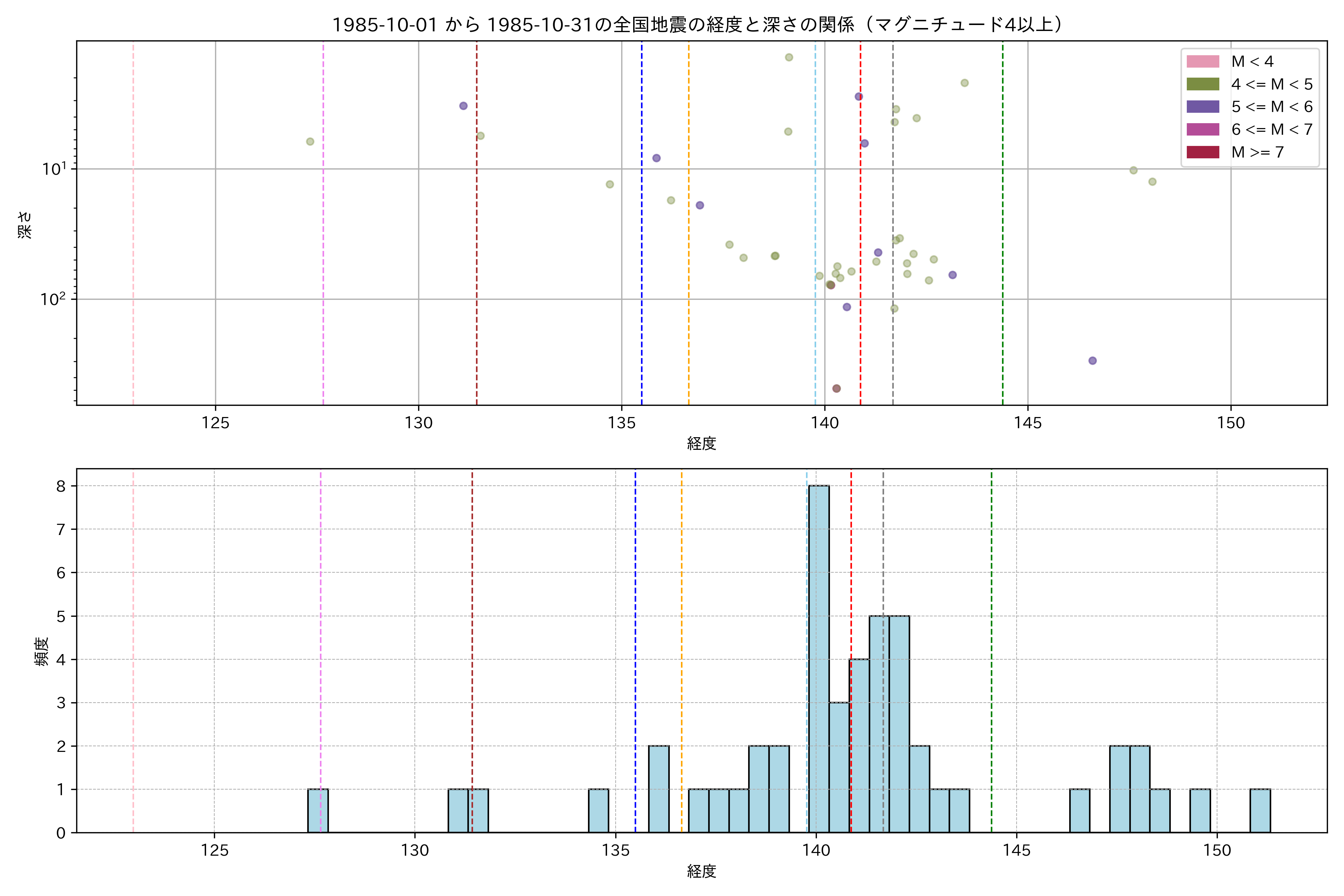Click the pink M < 4 legend swatch
1344x896 pixels.
(x=1202, y=61)
